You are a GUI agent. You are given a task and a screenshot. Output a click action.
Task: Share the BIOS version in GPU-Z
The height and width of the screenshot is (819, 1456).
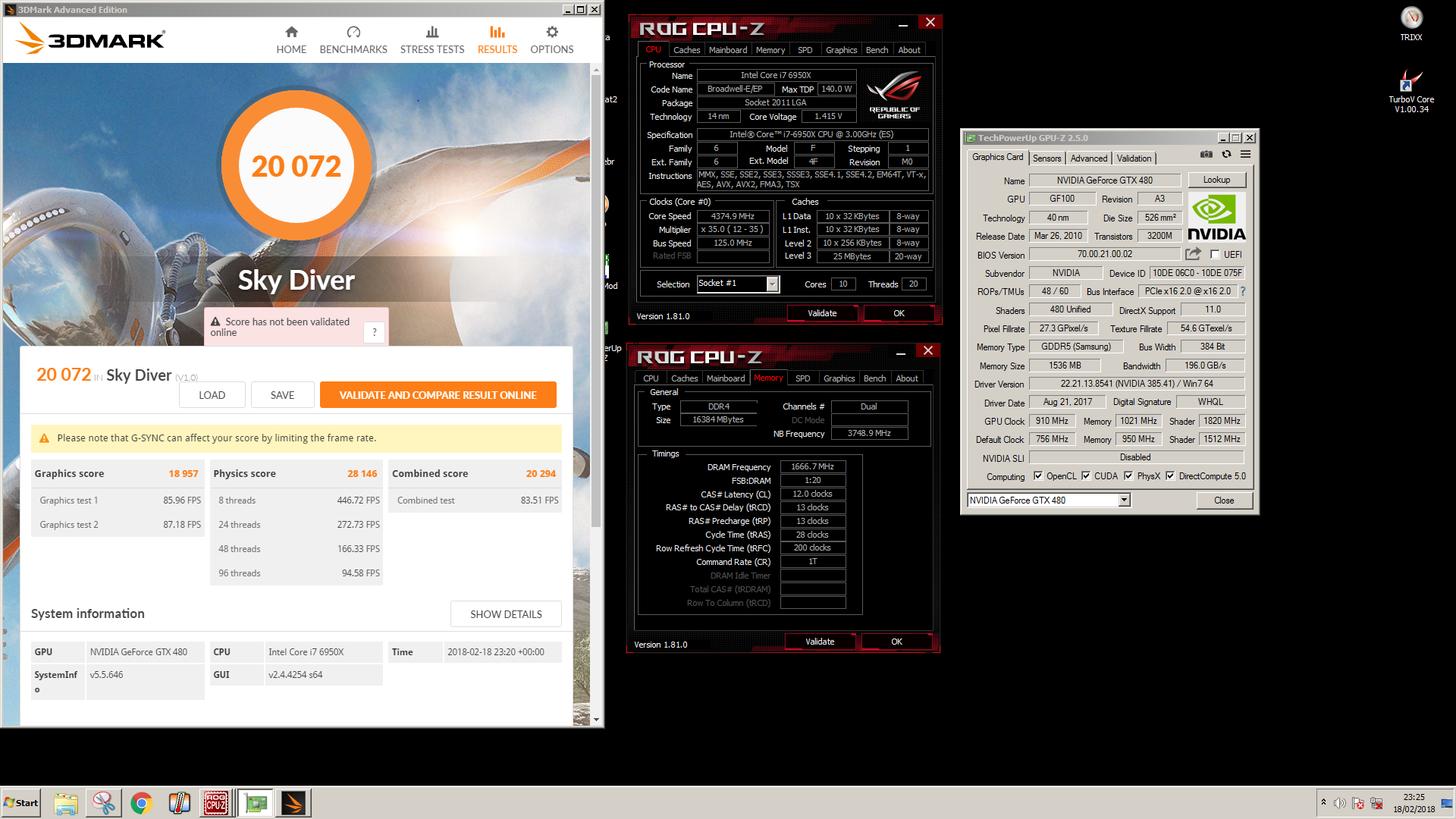click(1194, 254)
